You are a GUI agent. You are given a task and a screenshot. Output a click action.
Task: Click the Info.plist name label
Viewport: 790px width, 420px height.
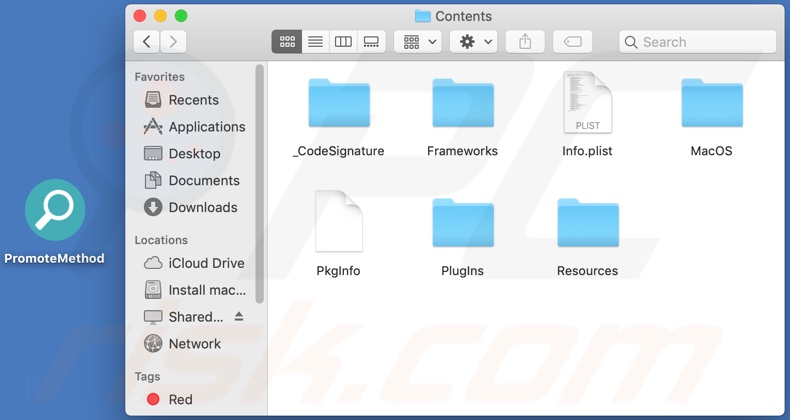(x=587, y=151)
